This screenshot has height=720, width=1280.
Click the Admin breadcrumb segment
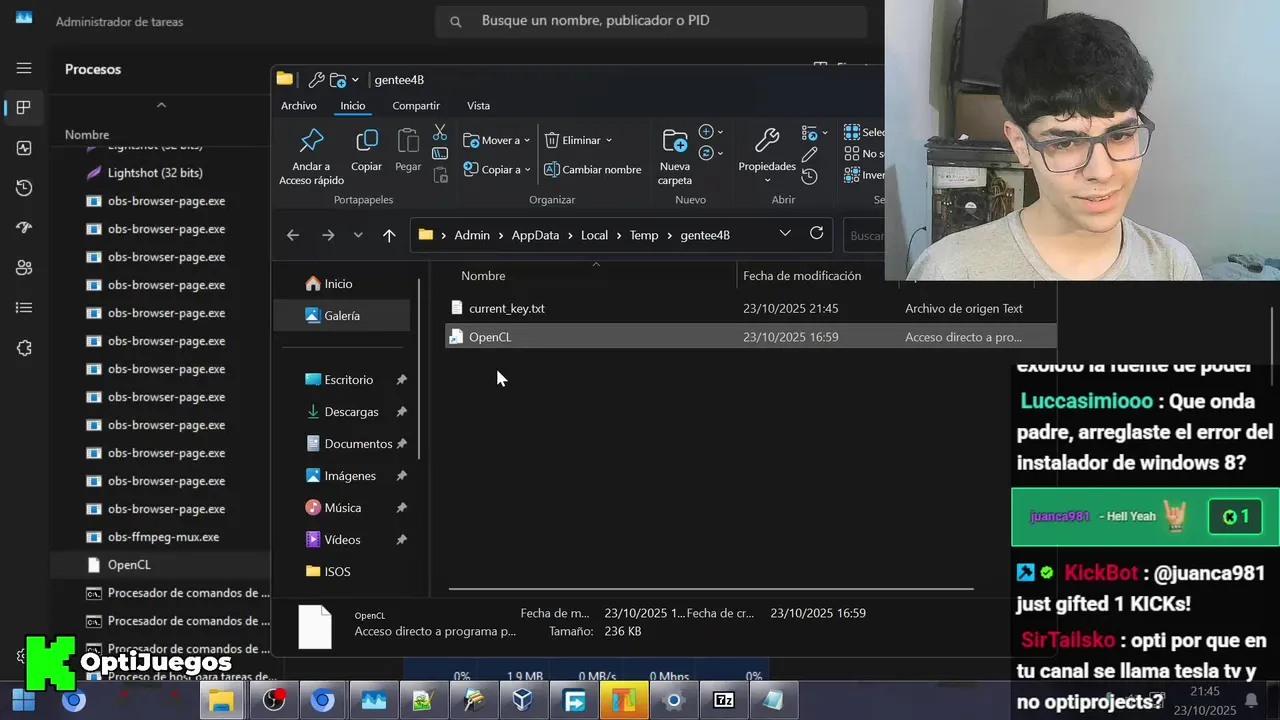point(472,235)
